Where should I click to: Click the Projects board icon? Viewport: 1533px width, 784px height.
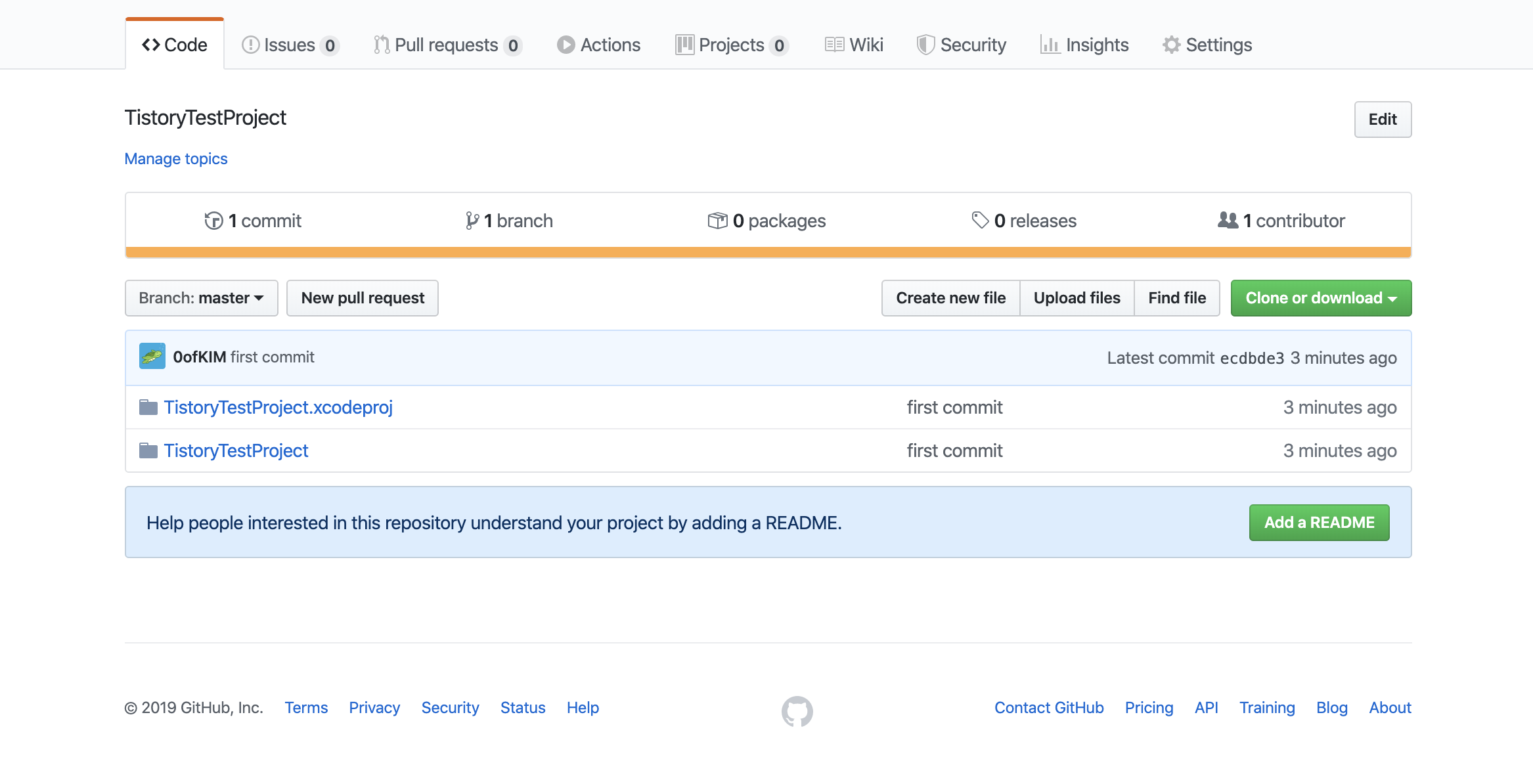(x=684, y=45)
